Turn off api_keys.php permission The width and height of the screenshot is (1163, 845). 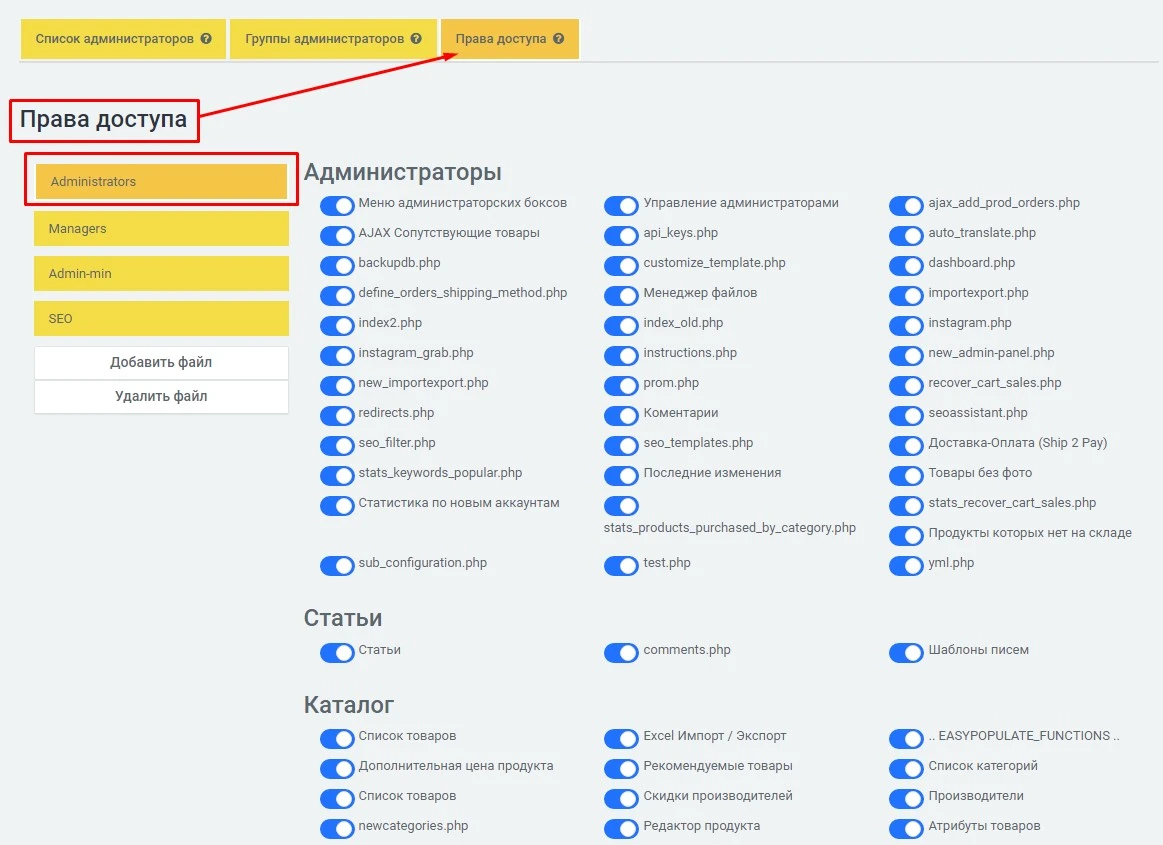(621, 236)
